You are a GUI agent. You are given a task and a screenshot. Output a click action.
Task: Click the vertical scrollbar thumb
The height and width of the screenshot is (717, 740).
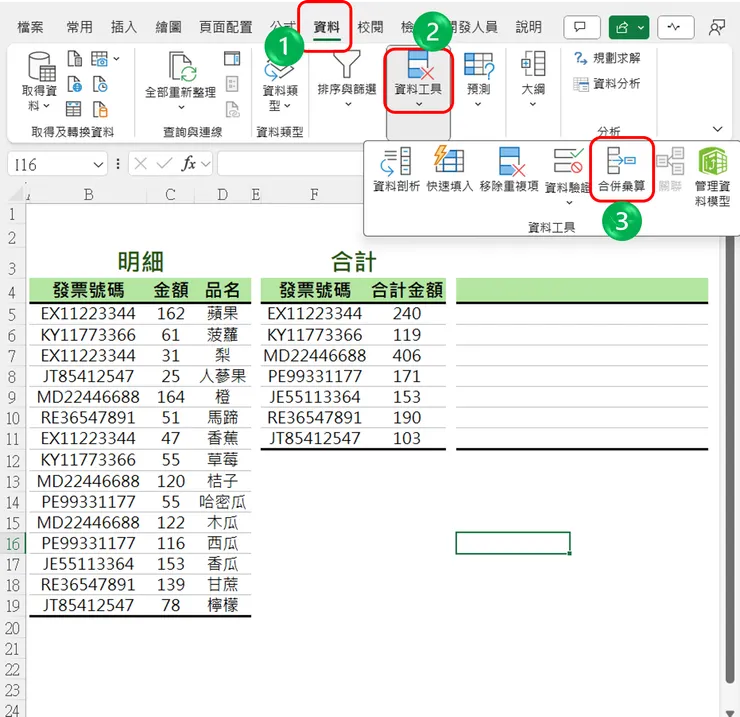(730, 458)
